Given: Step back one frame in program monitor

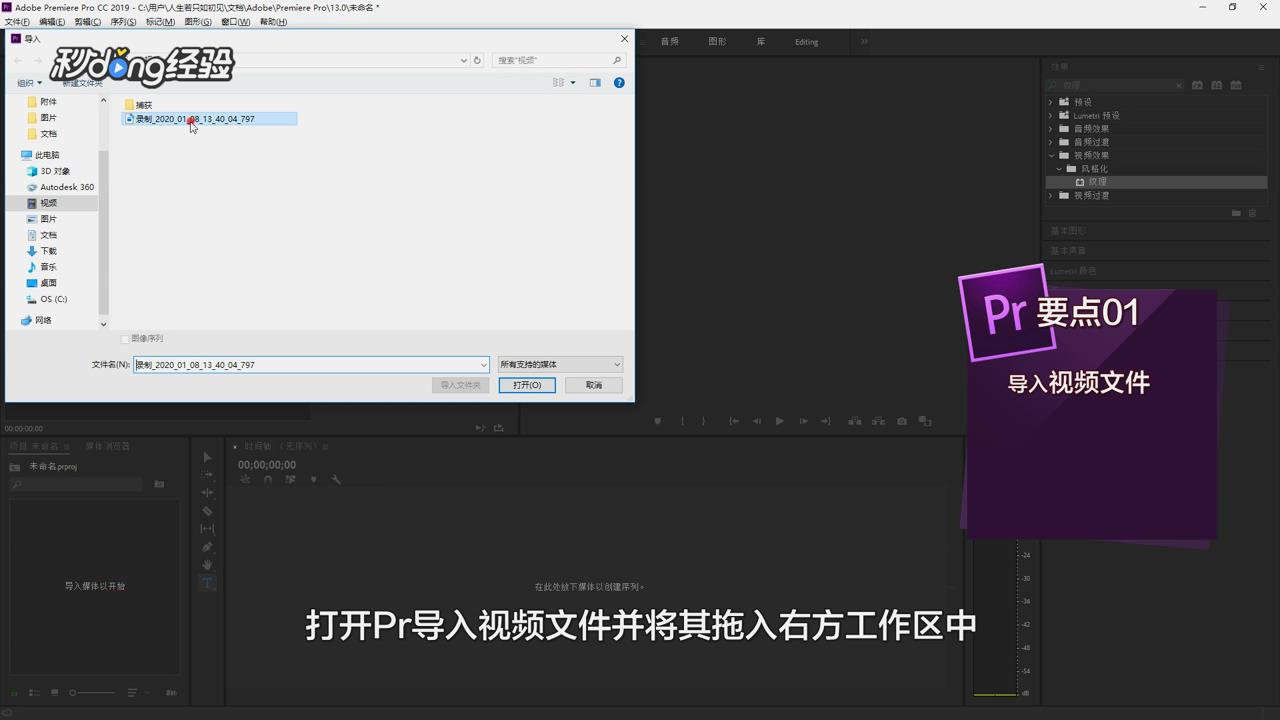Looking at the screenshot, I should tap(757, 421).
